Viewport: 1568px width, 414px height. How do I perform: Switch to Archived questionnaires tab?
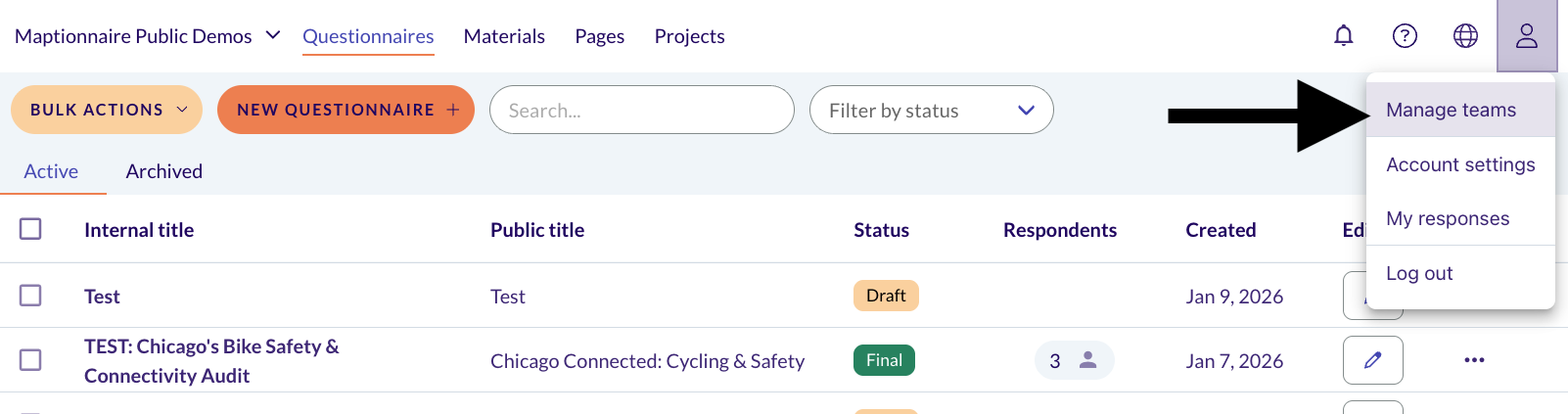point(163,171)
